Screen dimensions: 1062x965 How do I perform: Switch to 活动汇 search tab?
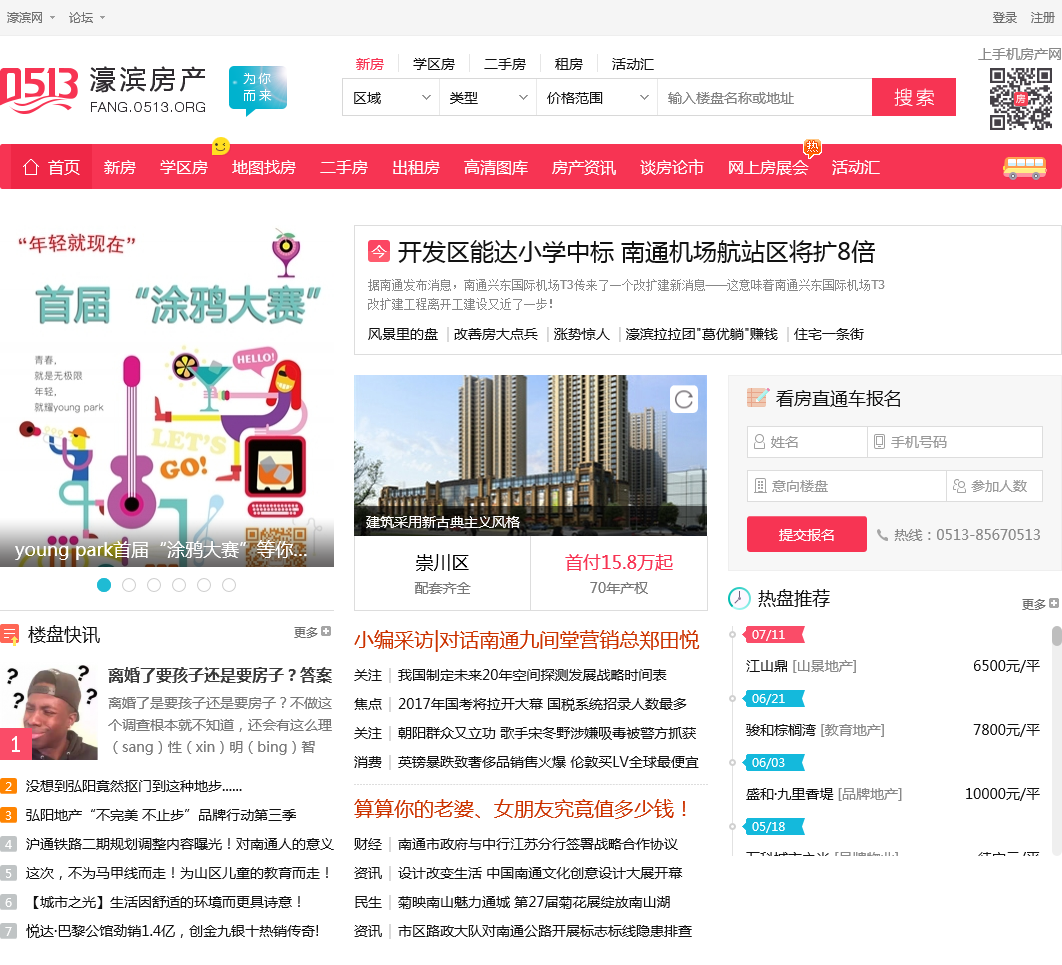coord(633,64)
